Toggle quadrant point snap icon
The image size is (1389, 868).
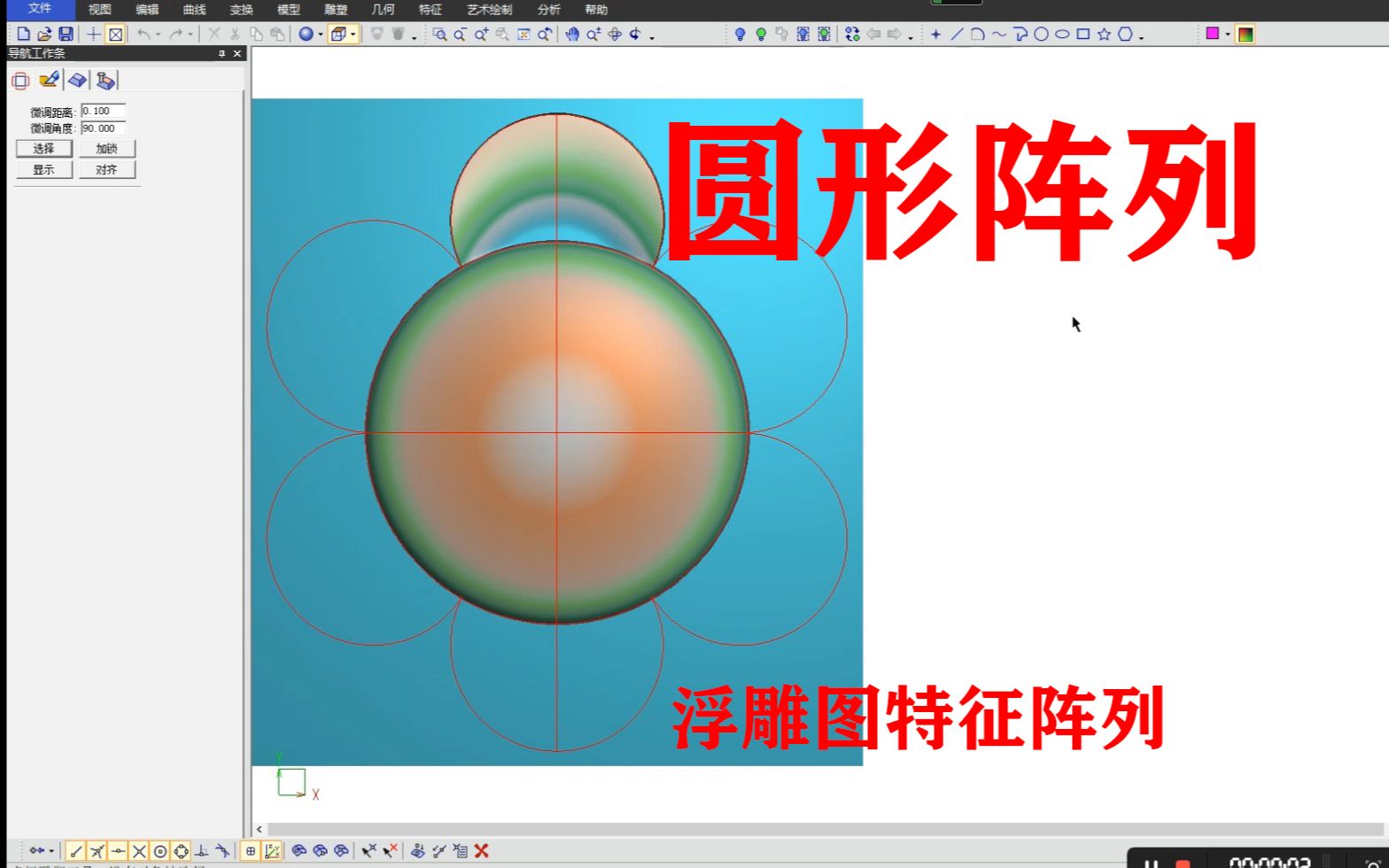[x=182, y=850]
